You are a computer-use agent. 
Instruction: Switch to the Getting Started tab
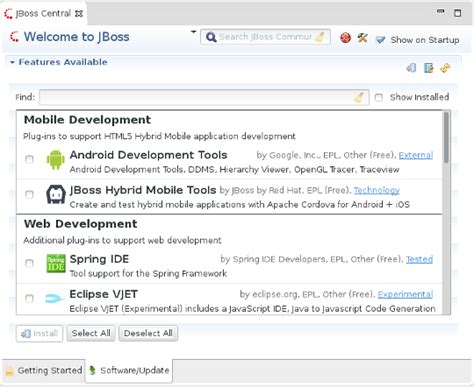click(44, 371)
